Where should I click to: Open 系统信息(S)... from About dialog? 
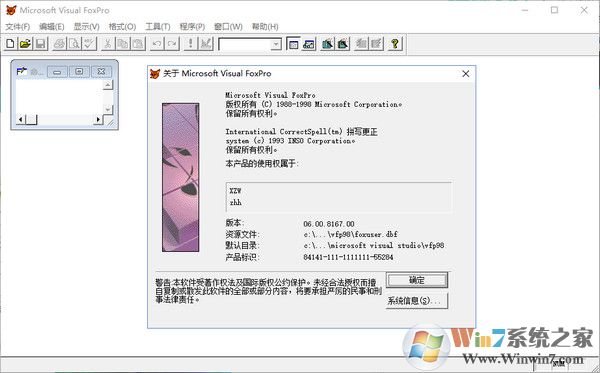(x=417, y=301)
